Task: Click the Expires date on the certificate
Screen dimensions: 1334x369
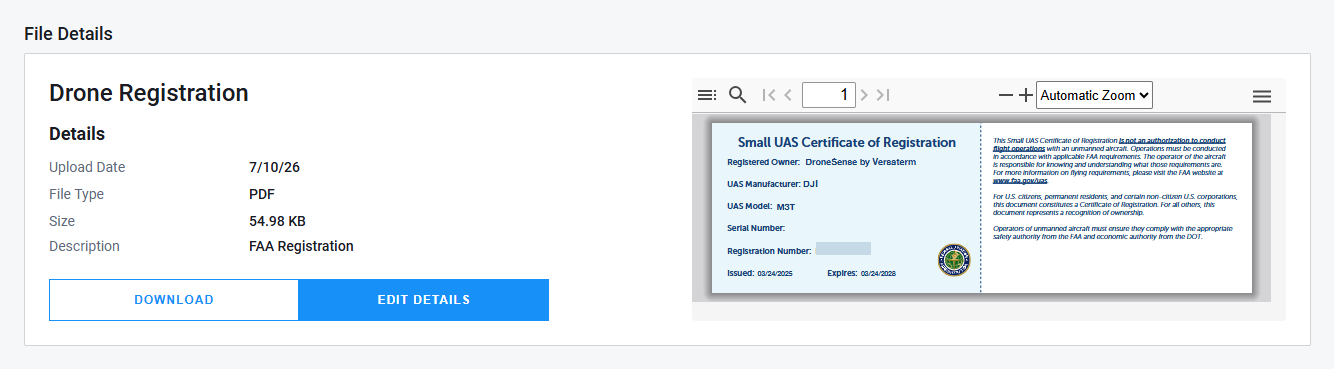Action: [861, 273]
